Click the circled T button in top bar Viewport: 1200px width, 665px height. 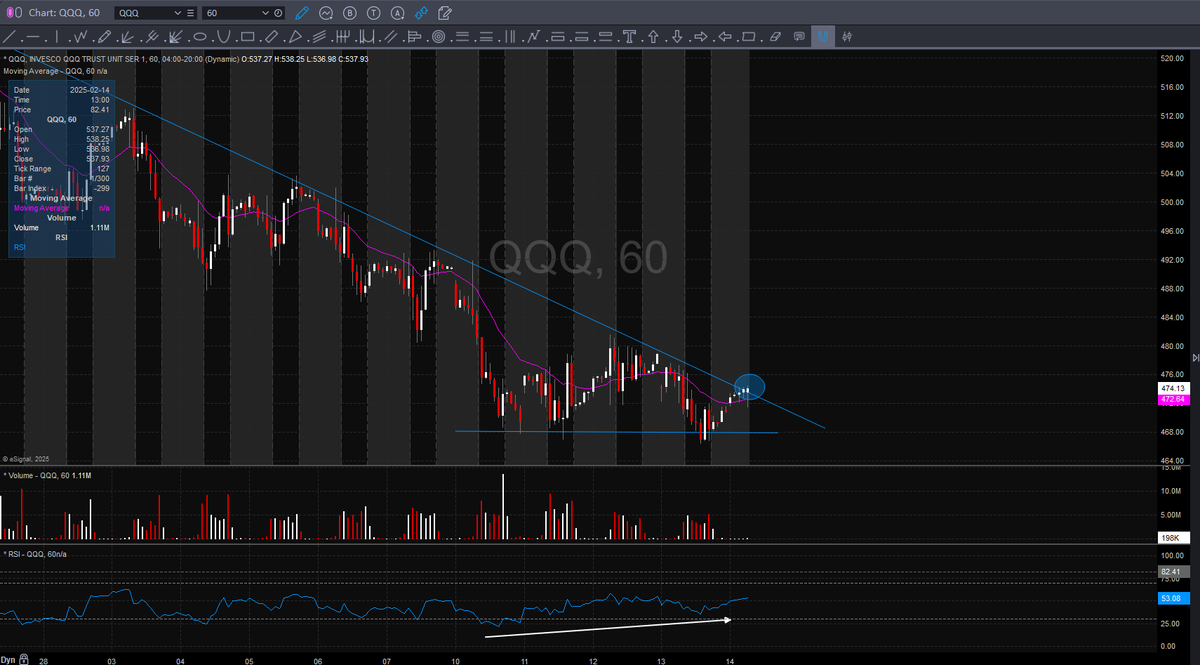pyautogui.click(x=373, y=13)
